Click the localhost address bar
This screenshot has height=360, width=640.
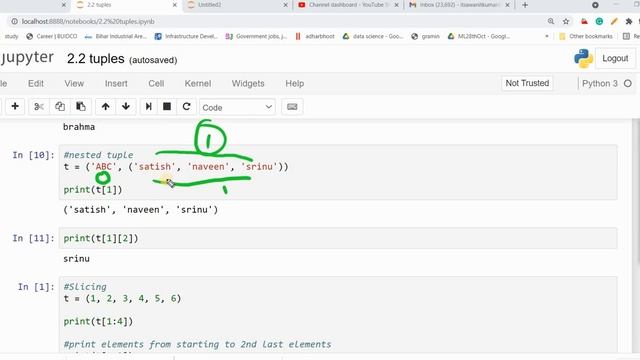278,21
